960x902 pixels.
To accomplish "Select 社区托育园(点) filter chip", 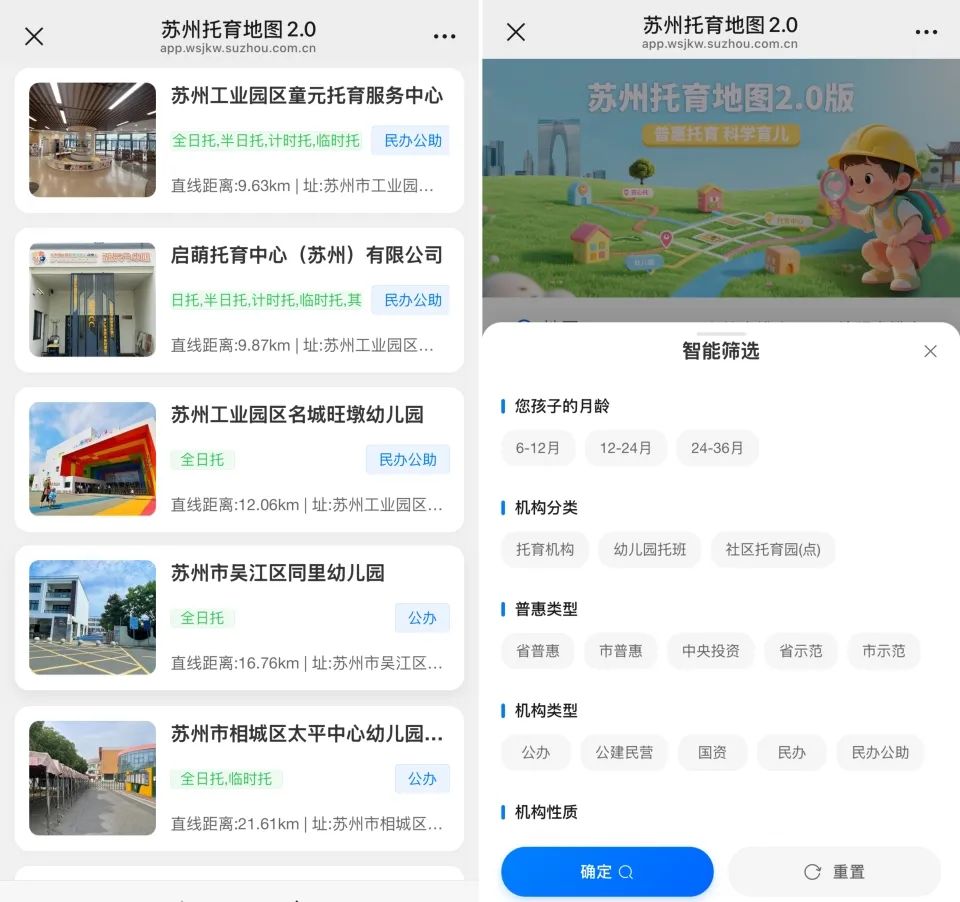I will [773, 550].
